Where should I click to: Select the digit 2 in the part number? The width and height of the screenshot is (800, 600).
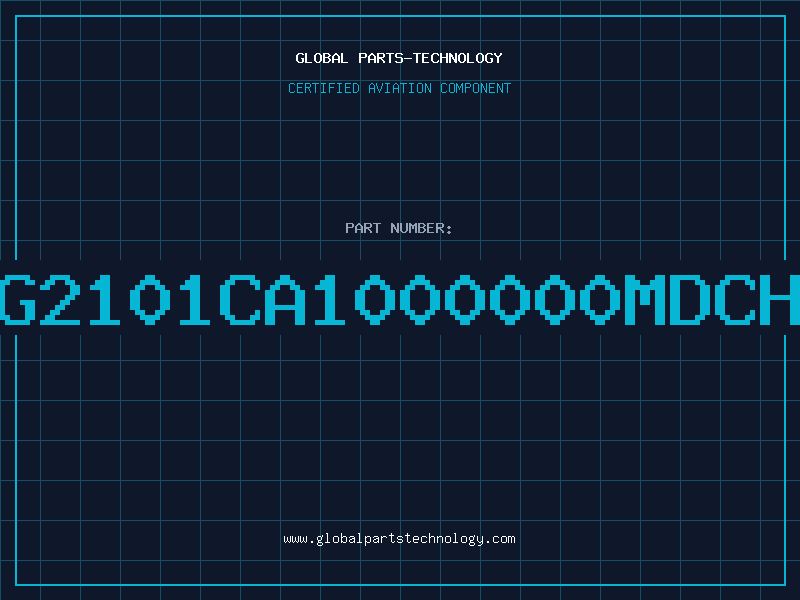coord(60,299)
